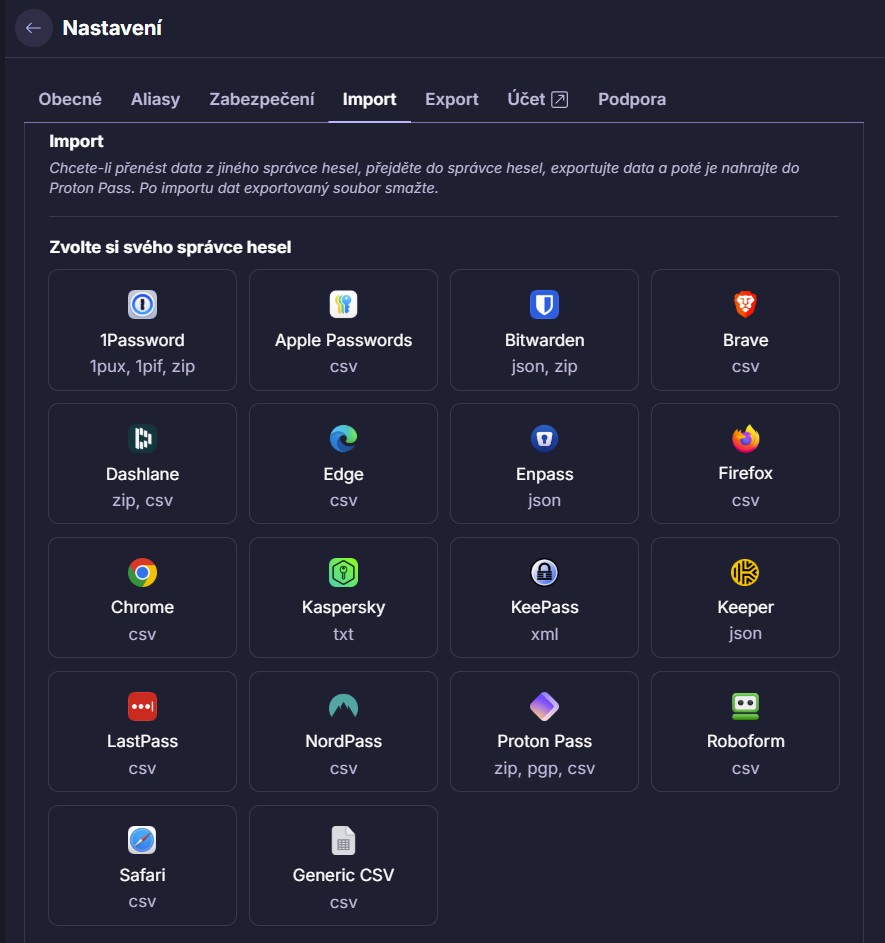
Task: Select the Generic CSV import option
Action: pos(343,865)
